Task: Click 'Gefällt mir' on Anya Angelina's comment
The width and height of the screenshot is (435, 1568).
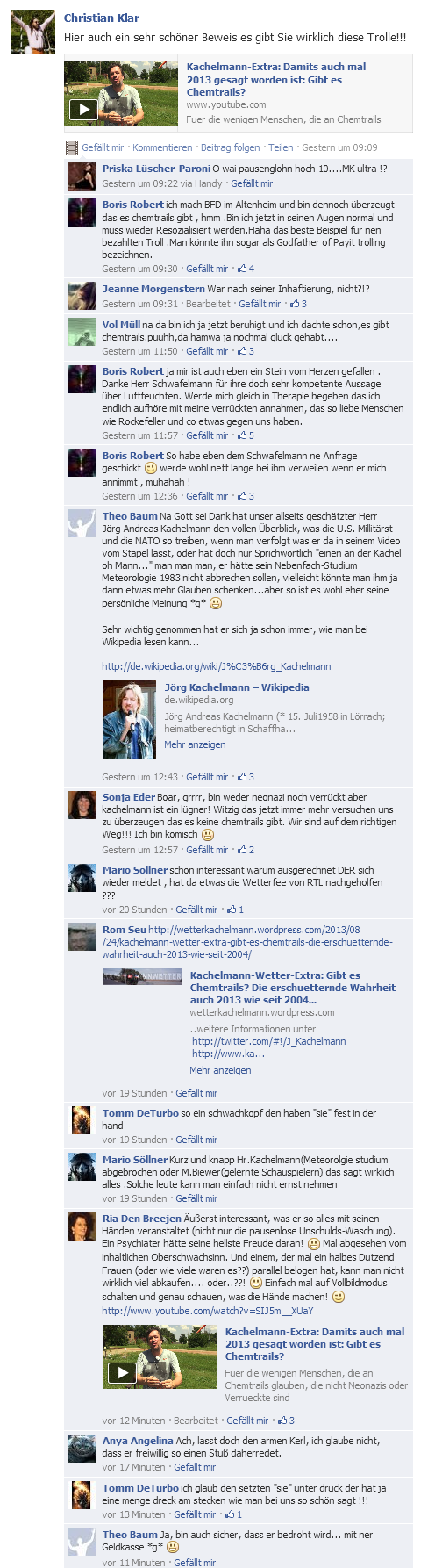Action: (x=195, y=1467)
